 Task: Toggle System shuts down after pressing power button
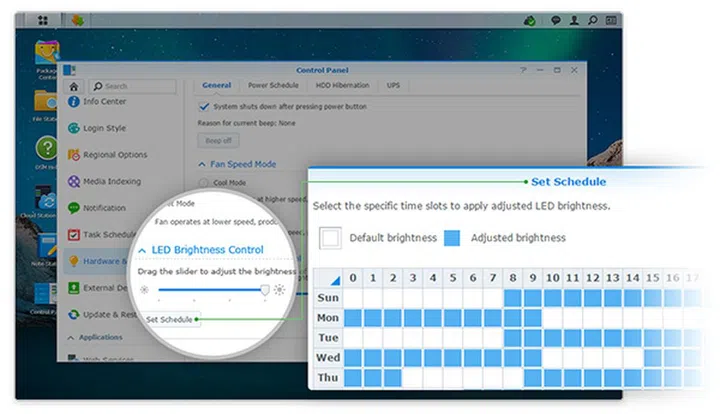click(204, 106)
